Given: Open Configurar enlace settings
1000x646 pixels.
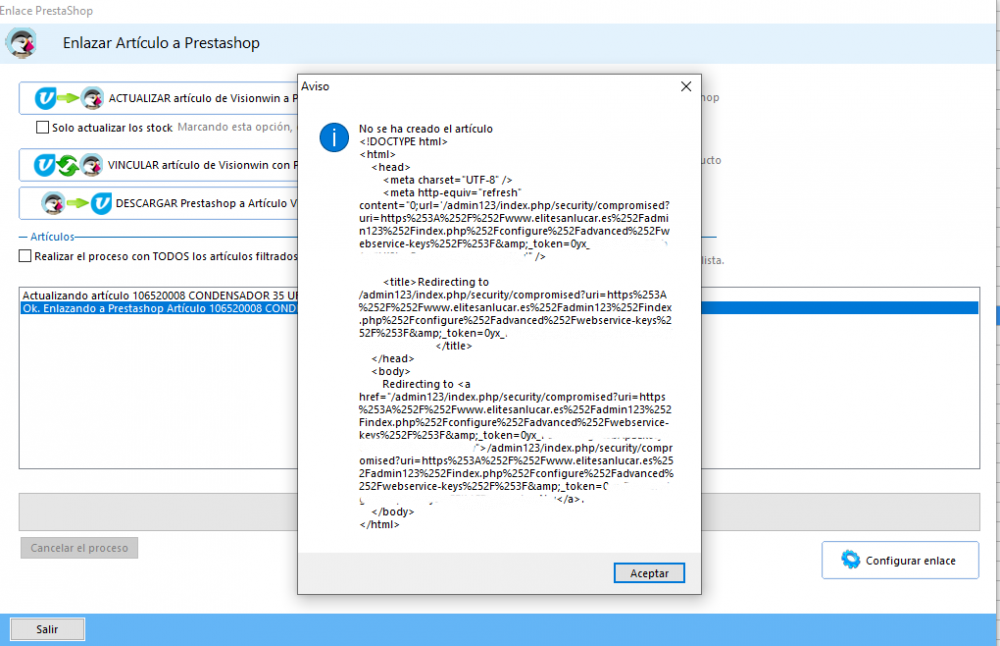Looking at the screenshot, I should (900, 561).
